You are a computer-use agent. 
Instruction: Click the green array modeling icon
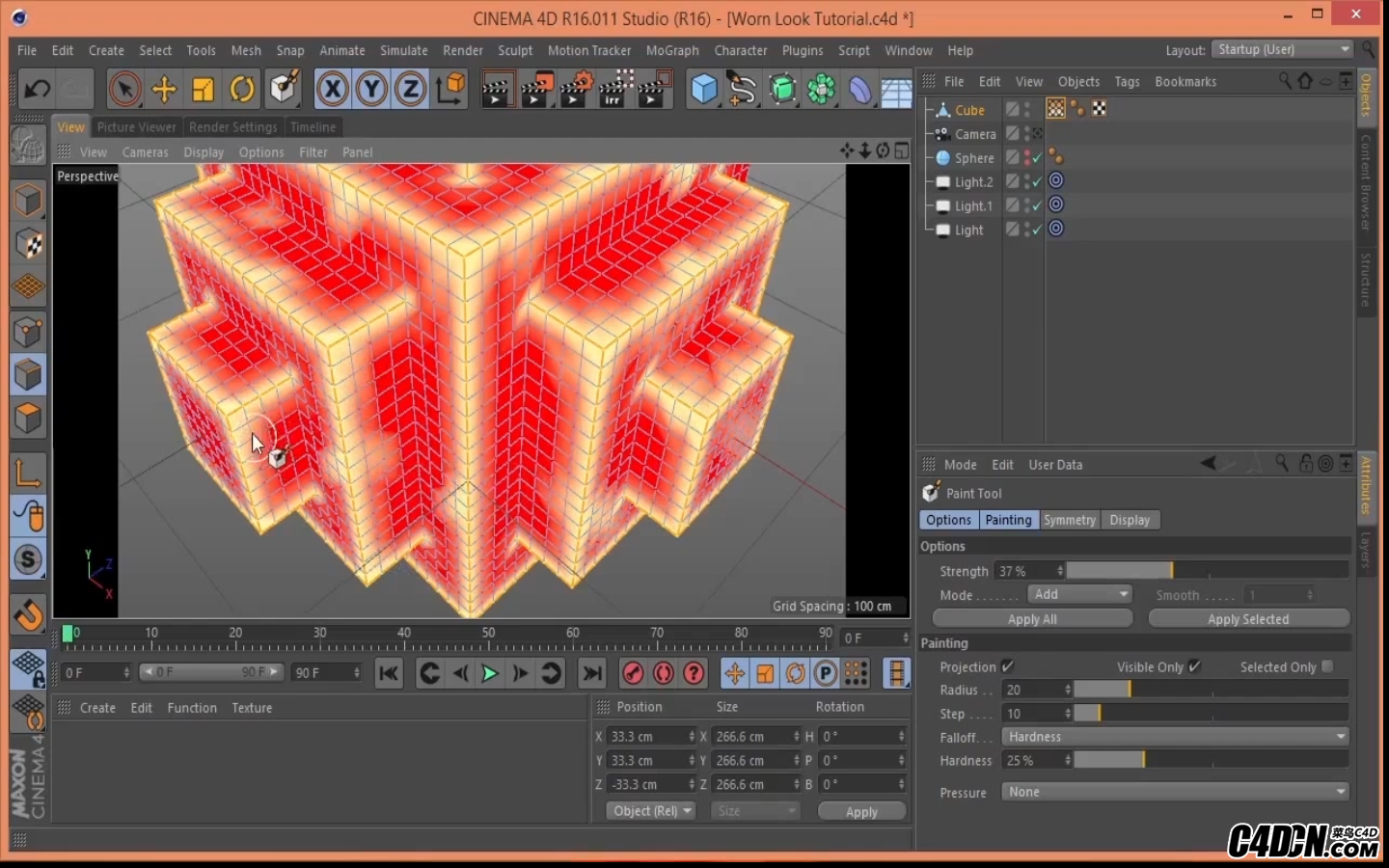tap(821, 90)
